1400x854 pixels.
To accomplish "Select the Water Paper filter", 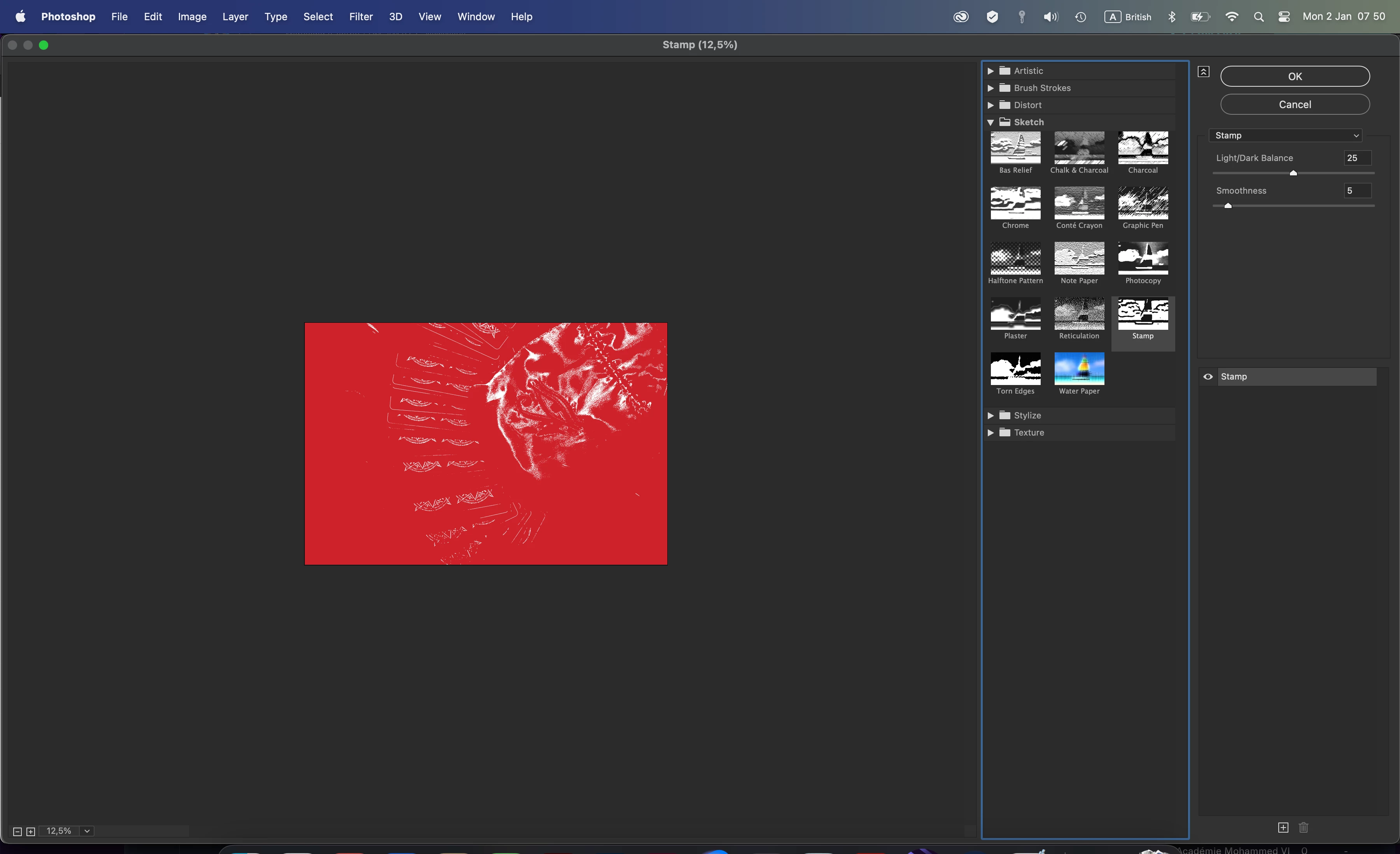I will coord(1079,368).
